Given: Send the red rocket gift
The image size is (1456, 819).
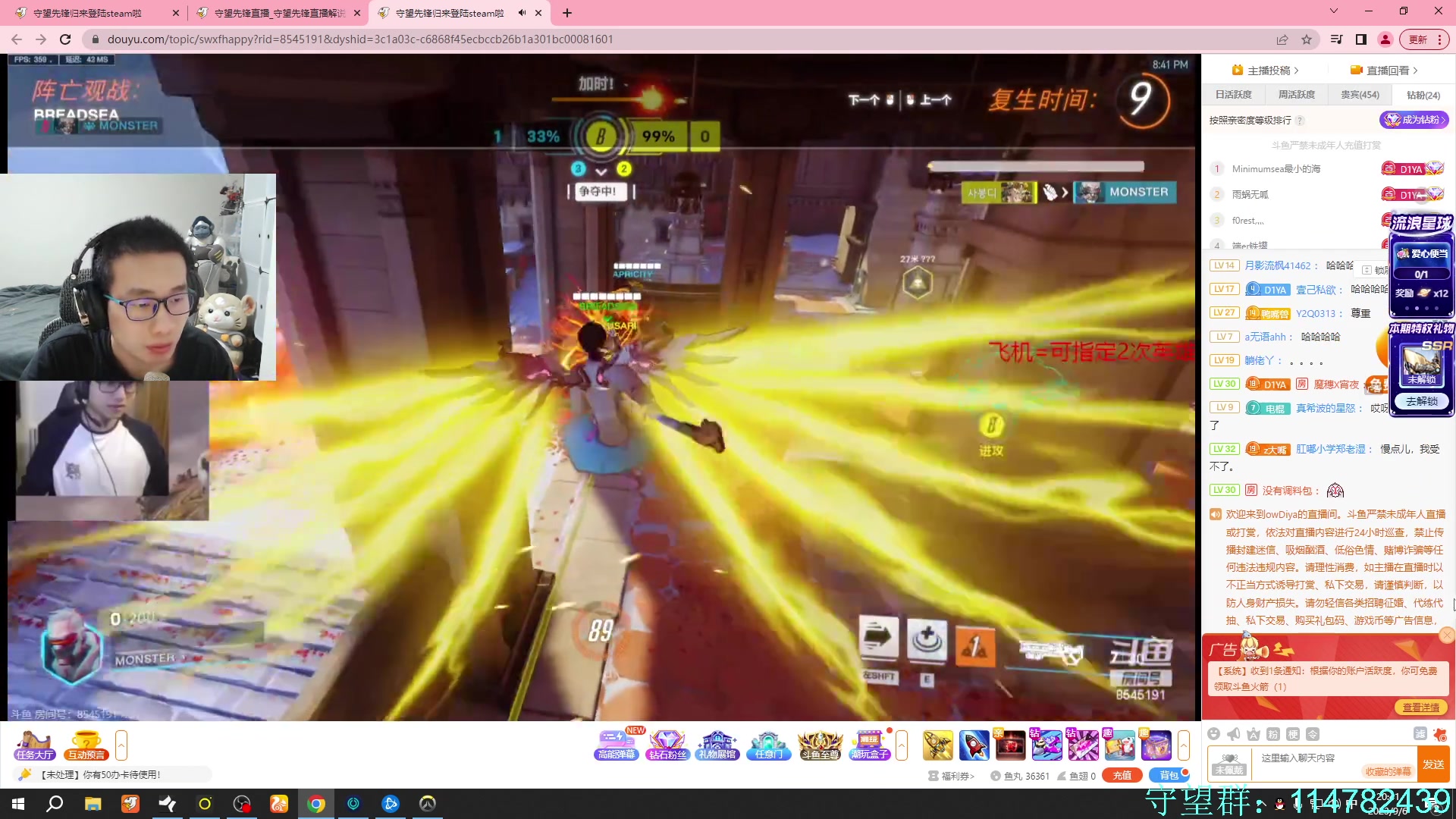Looking at the screenshot, I should pyautogui.click(x=974, y=745).
